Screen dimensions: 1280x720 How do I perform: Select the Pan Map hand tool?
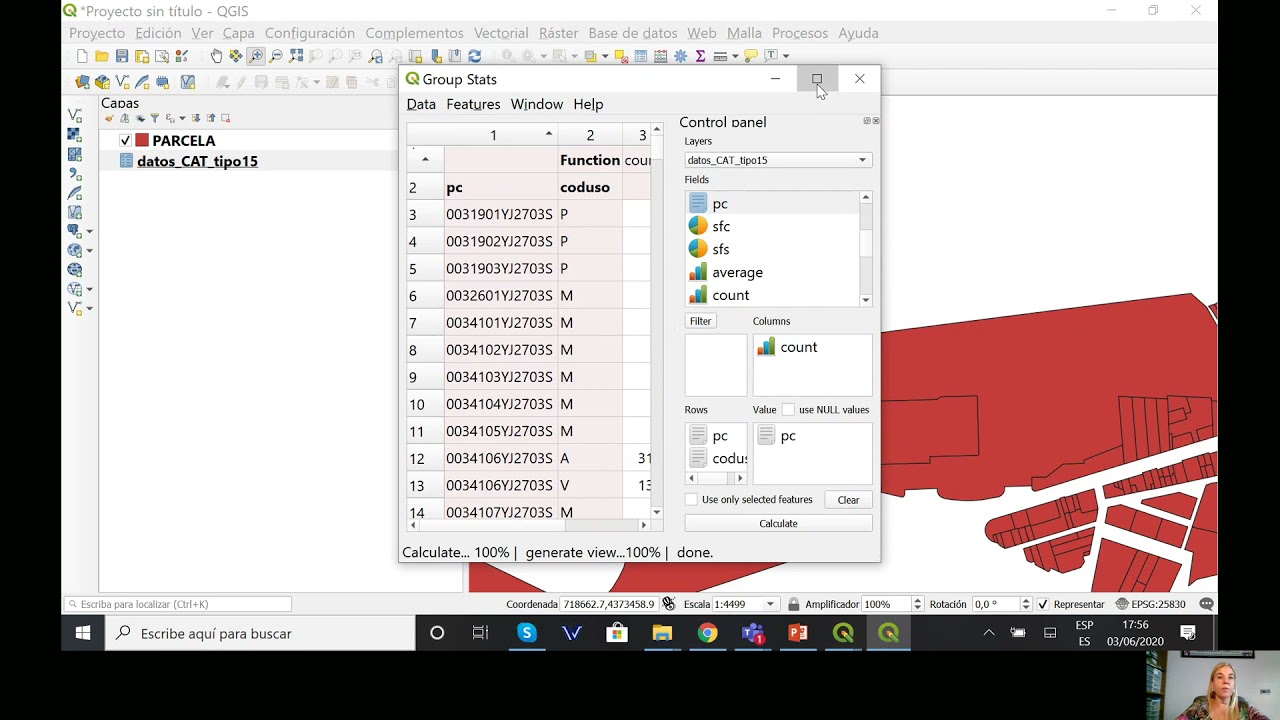[x=216, y=56]
